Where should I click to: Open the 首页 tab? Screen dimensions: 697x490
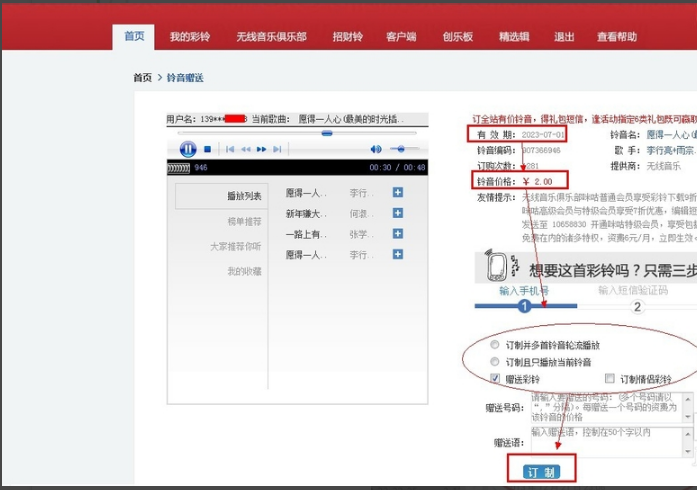click(134, 36)
